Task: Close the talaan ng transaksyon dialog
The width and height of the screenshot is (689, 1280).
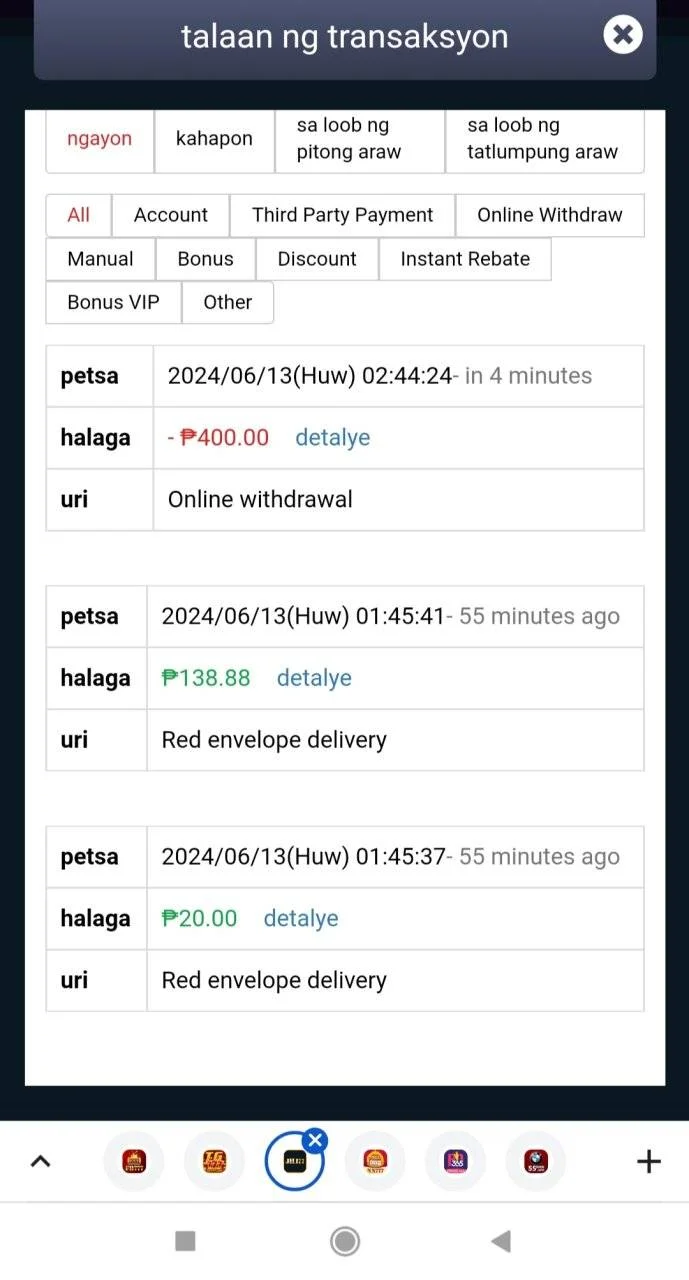Action: [622, 36]
